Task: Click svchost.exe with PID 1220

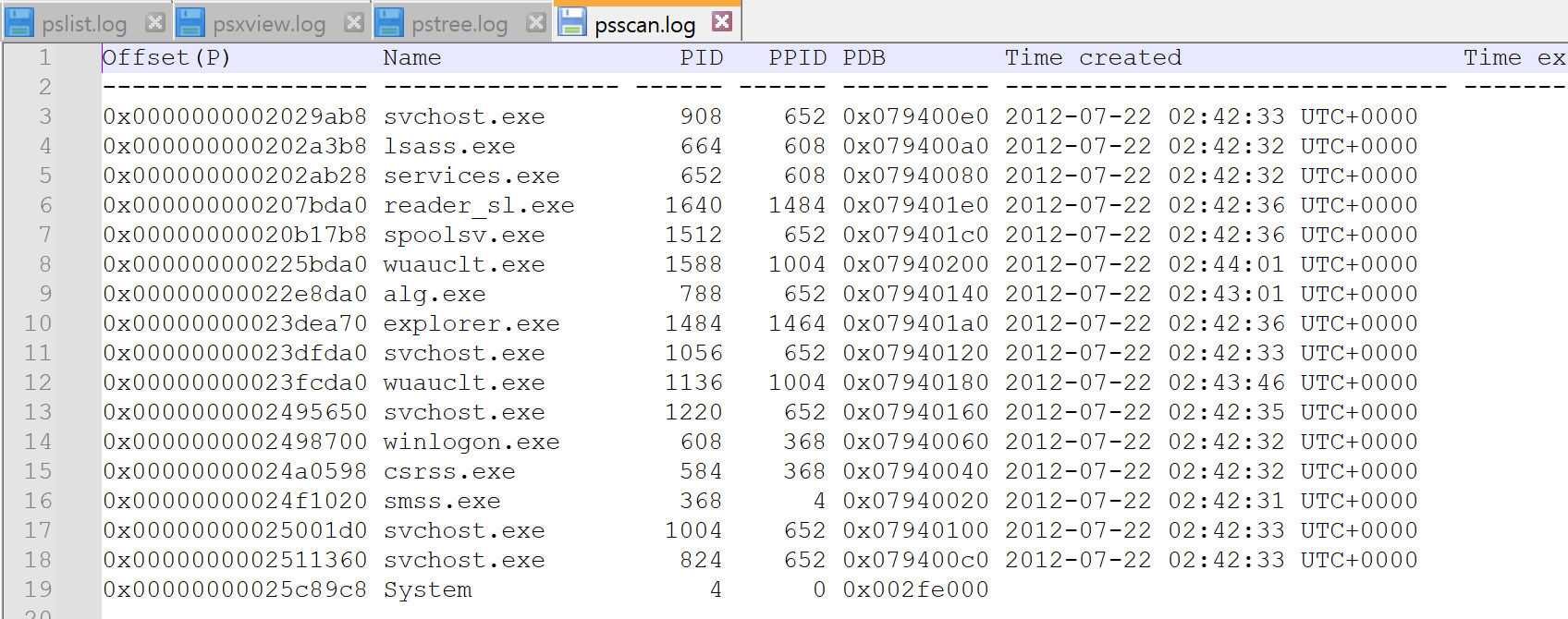Action: click(x=464, y=412)
